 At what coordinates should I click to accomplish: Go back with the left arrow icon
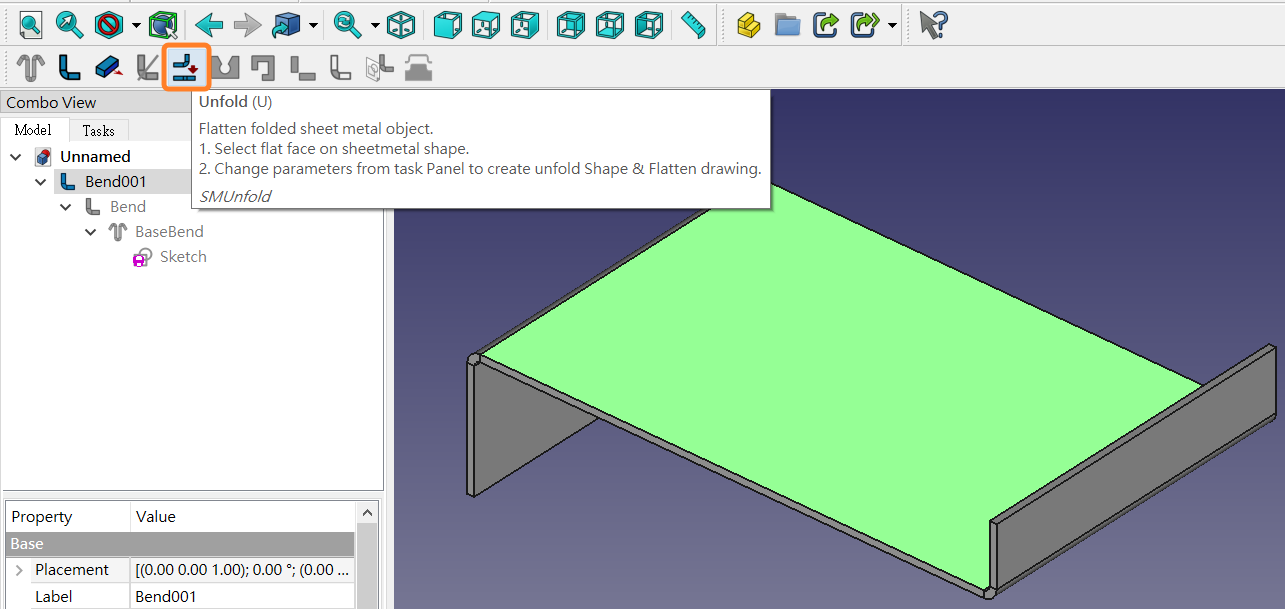(x=209, y=25)
